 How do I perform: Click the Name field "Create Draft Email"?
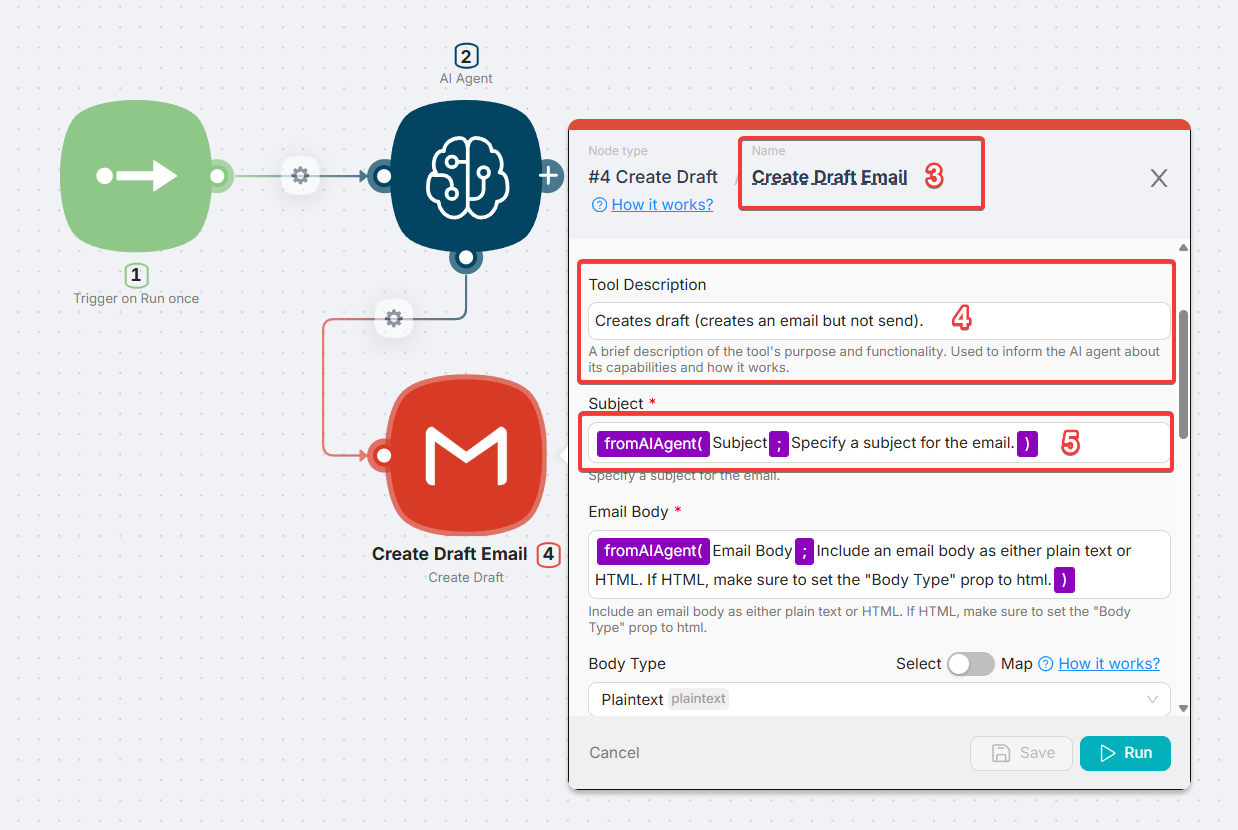pyautogui.click(x=829, y=178)
